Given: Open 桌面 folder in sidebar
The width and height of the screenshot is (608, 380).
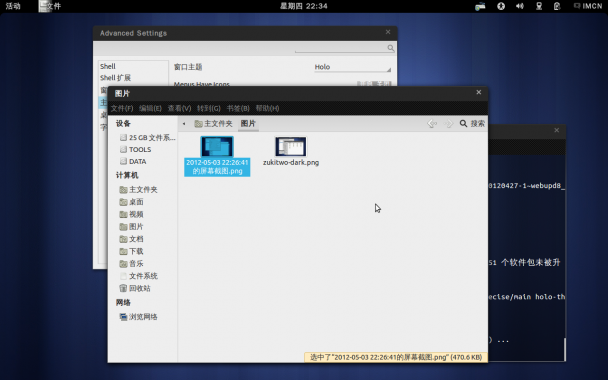Looking at the screenshot, I should [131, 202].
